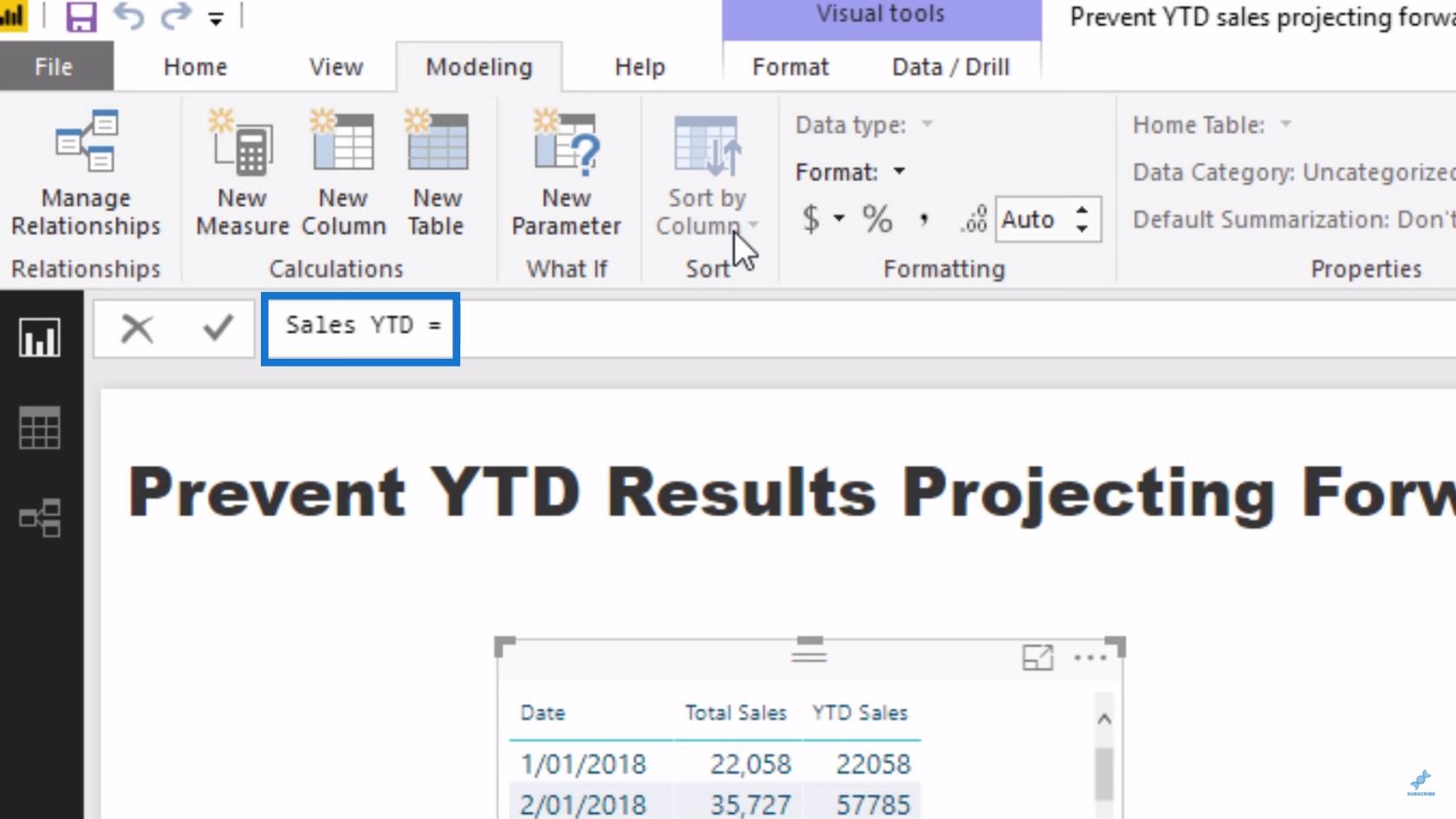Click the YTD Sales column header

860,712
